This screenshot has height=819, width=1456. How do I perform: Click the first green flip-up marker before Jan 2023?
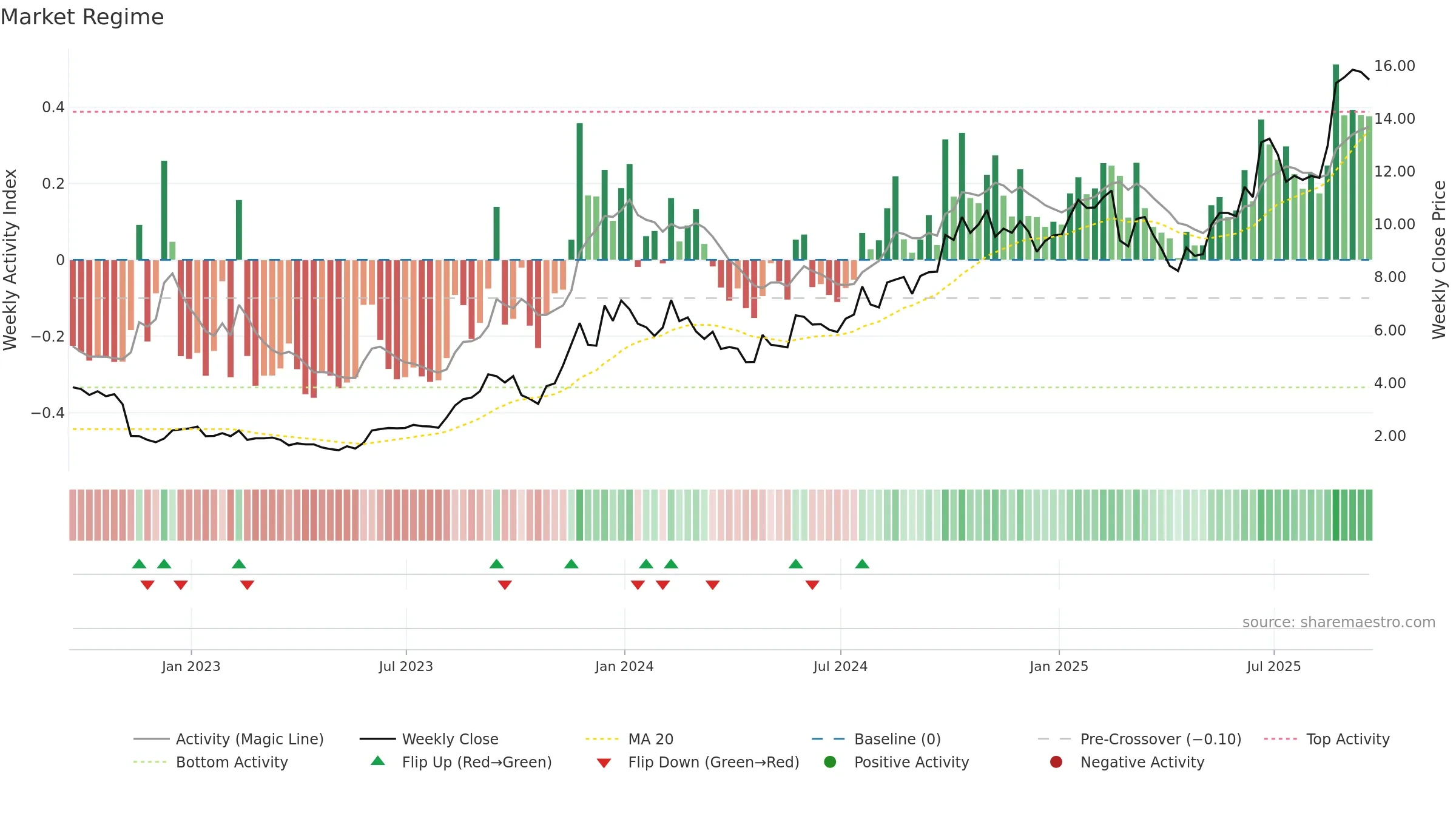tap(139, 564)
